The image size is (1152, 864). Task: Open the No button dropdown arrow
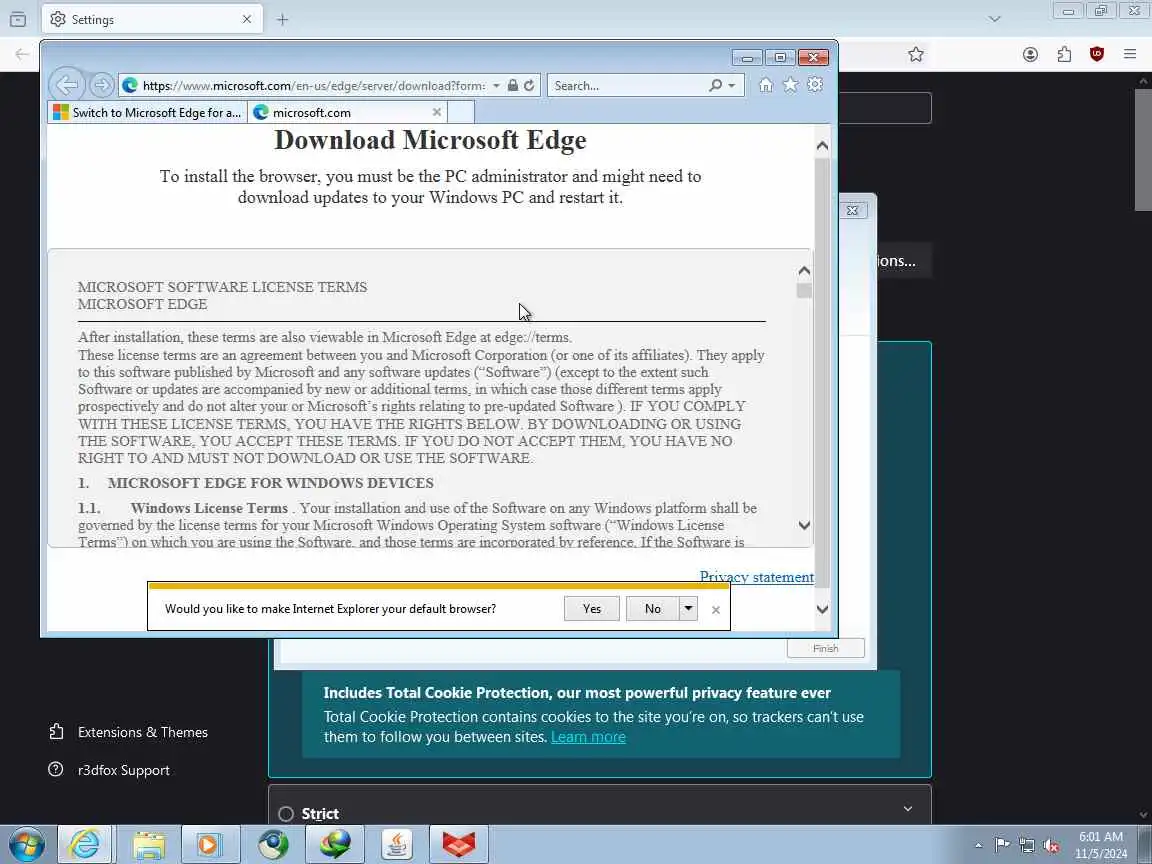(688, 608)
